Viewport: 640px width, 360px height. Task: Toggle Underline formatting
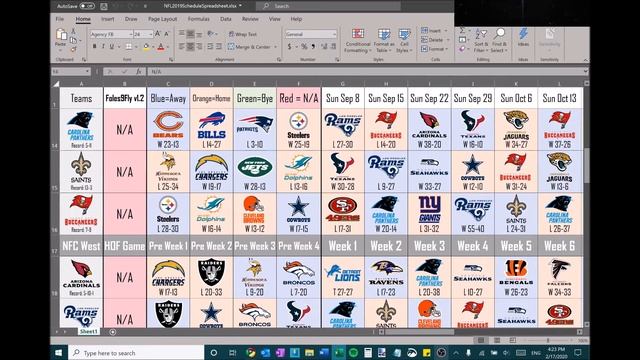(111, 47)
